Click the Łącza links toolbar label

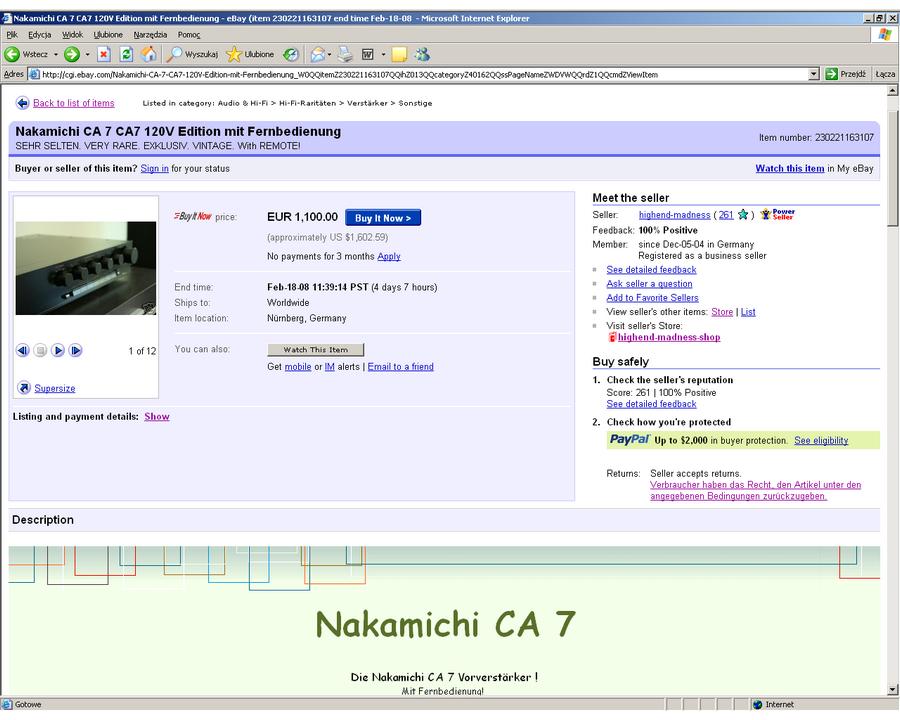pyautogui.click(x=885, y=74)
